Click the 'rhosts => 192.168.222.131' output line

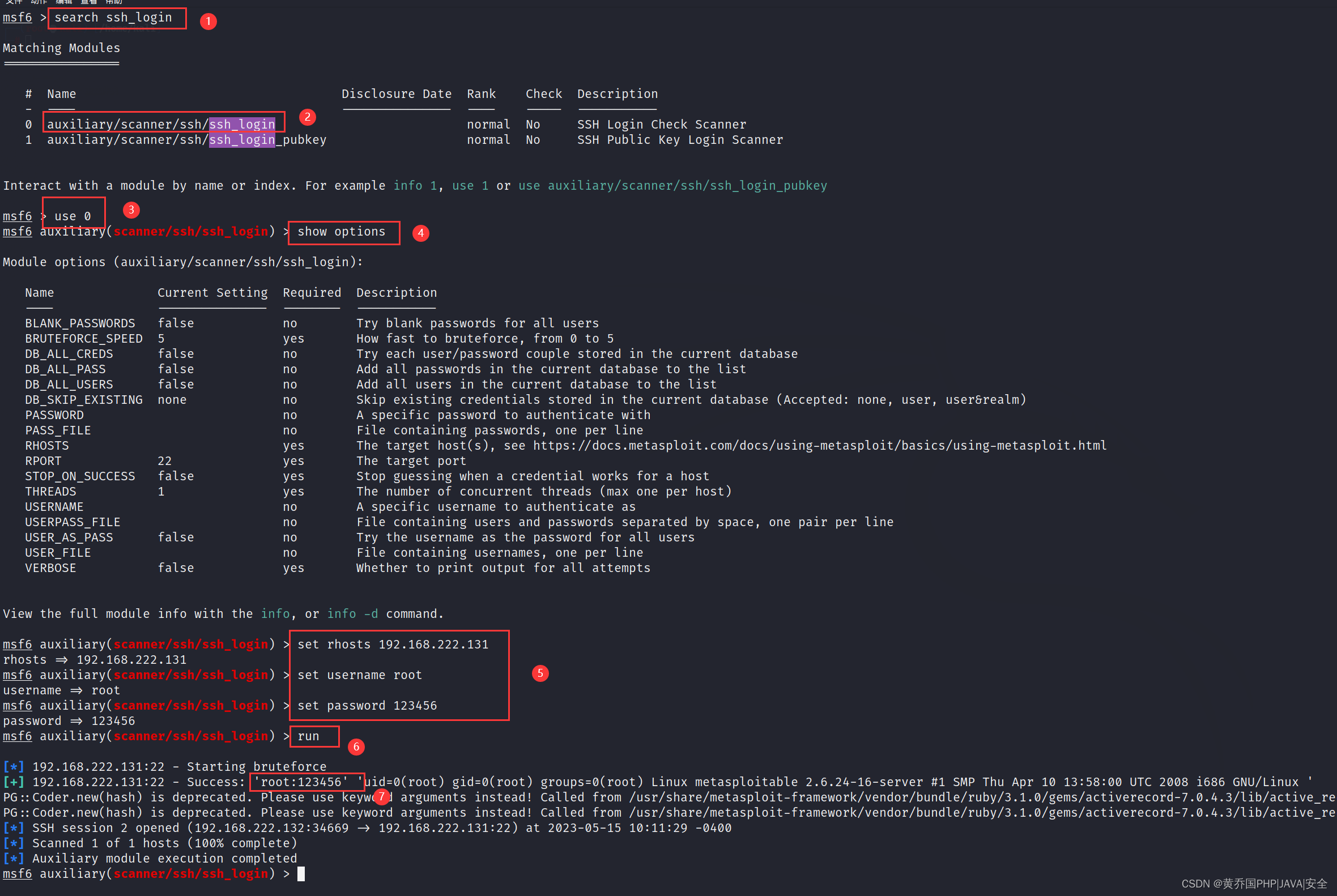[x=95, y=660]
